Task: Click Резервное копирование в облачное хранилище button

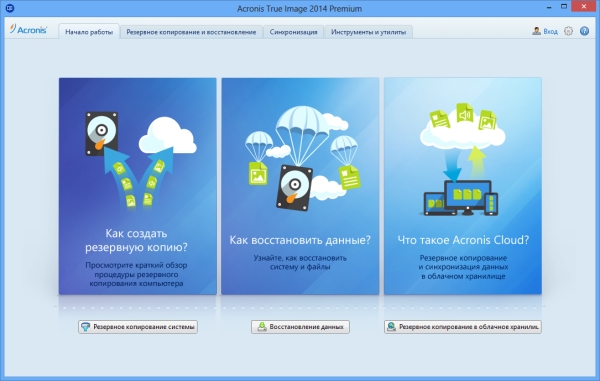Action: (463, 327)
